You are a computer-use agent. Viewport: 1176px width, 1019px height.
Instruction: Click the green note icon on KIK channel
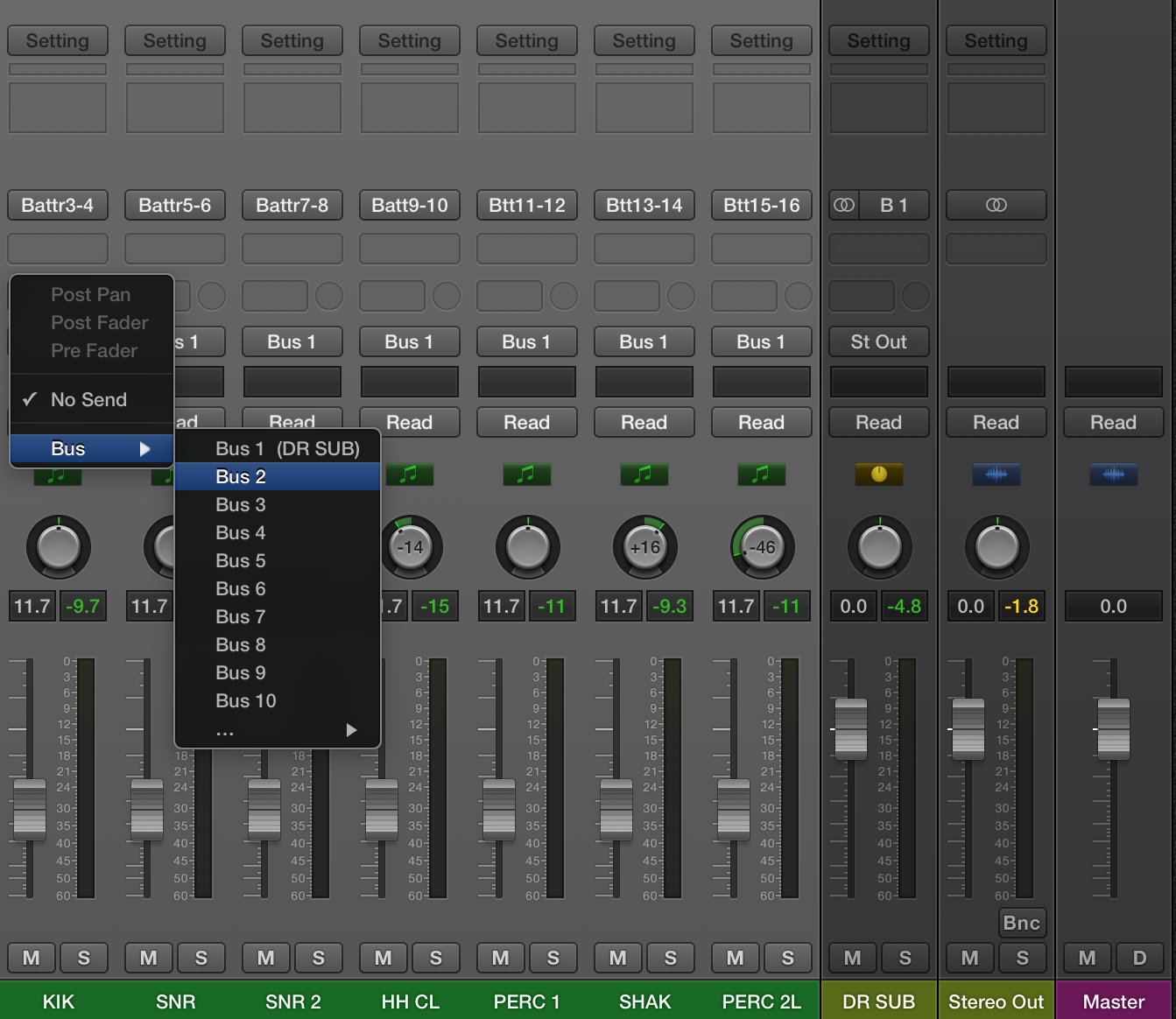(x=58, y=475)
